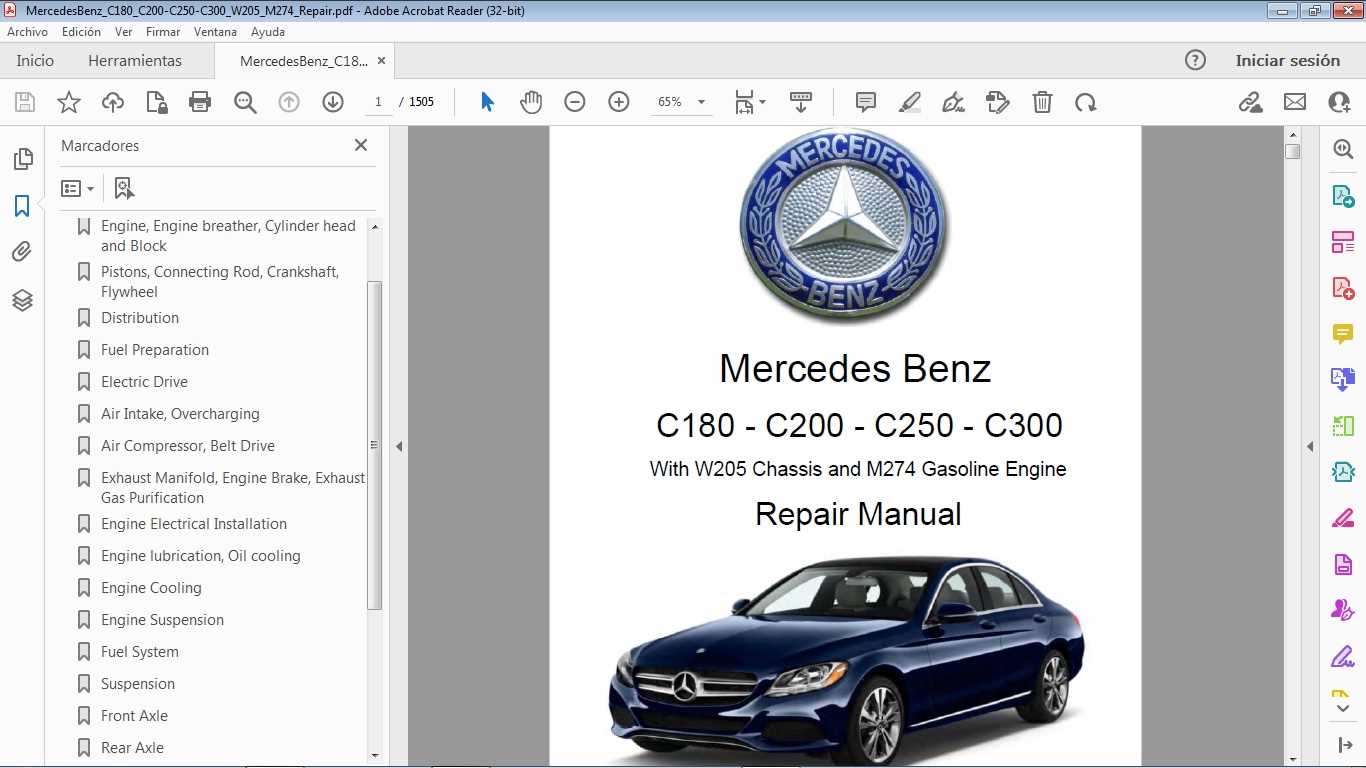This screenshot has width=1366, height=768.
Task: Click Iniciar sesión button
Action: click(x=1287, y=60)
